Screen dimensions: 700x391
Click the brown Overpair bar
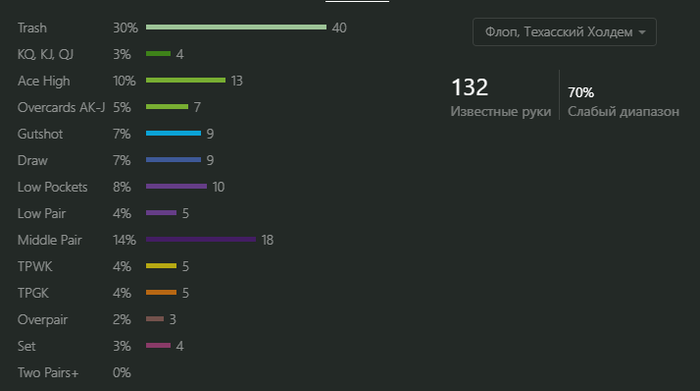click(x=155, y=319)
